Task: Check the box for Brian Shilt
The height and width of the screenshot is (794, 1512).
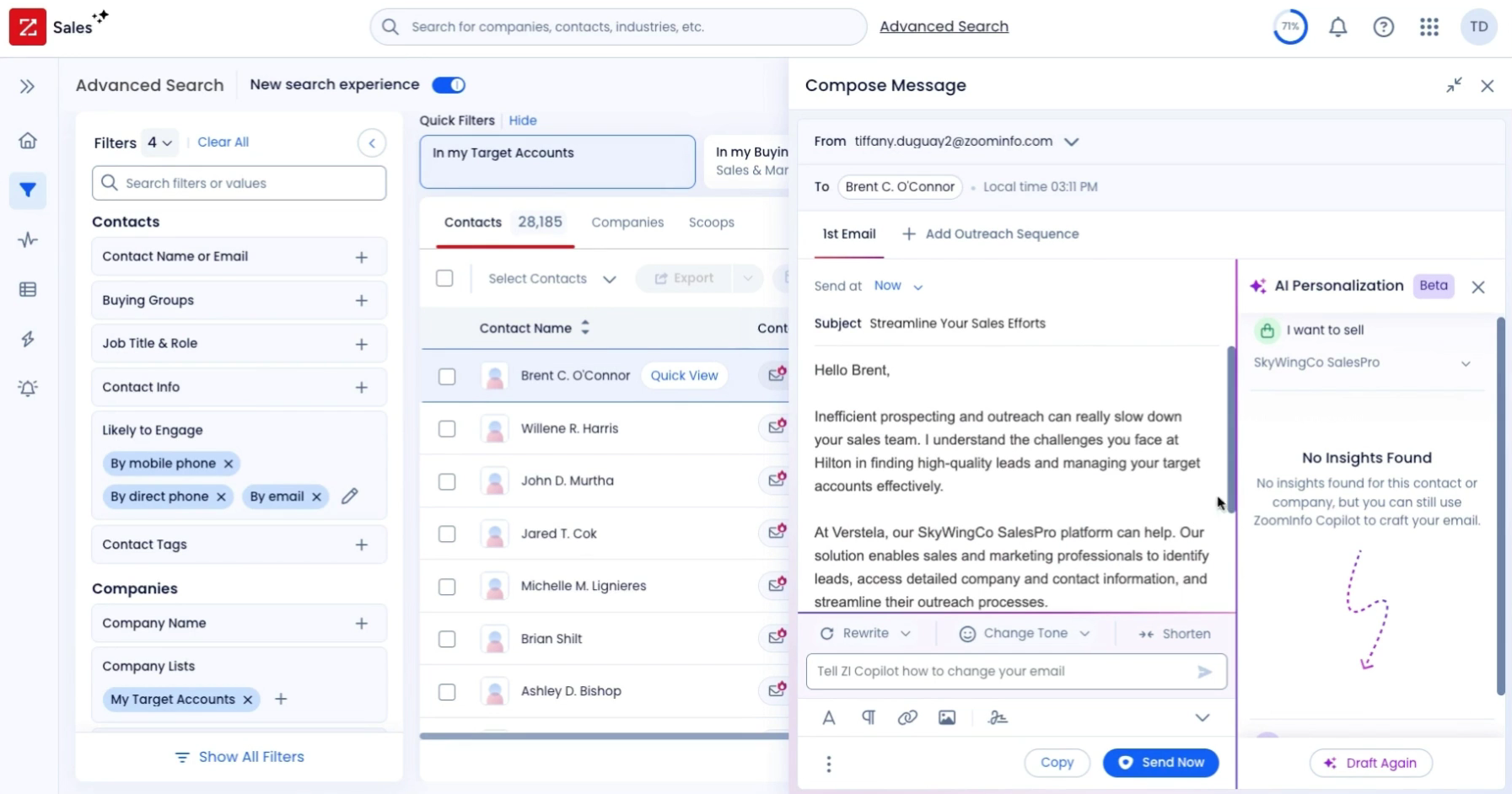Action: 447,639
